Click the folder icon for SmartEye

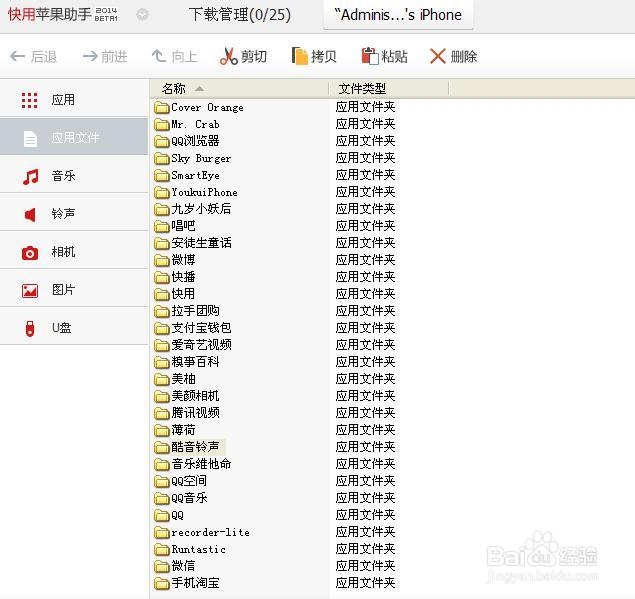(162, 176)
